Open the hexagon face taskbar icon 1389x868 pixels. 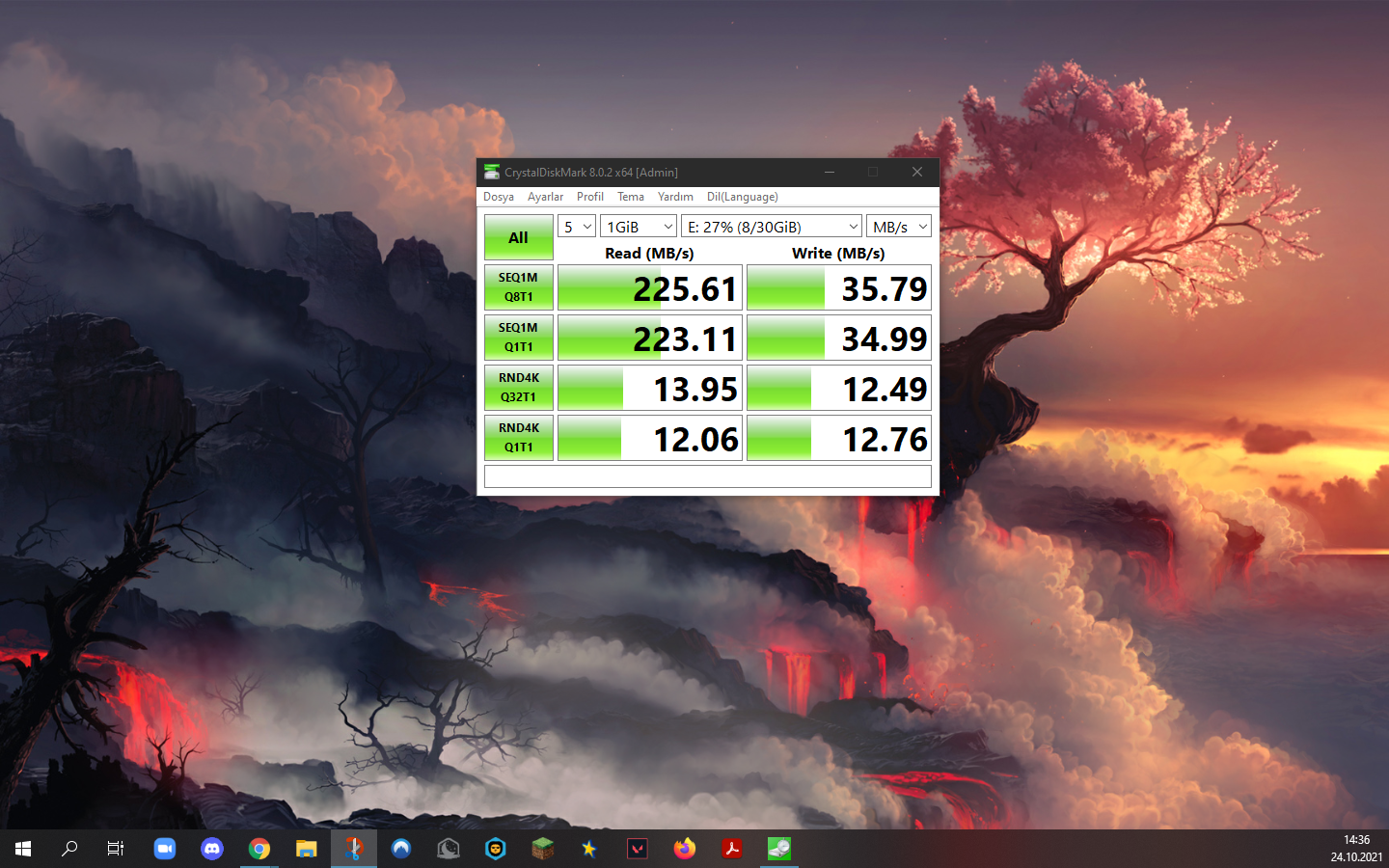pyautogui.click(x=496, y=849)
